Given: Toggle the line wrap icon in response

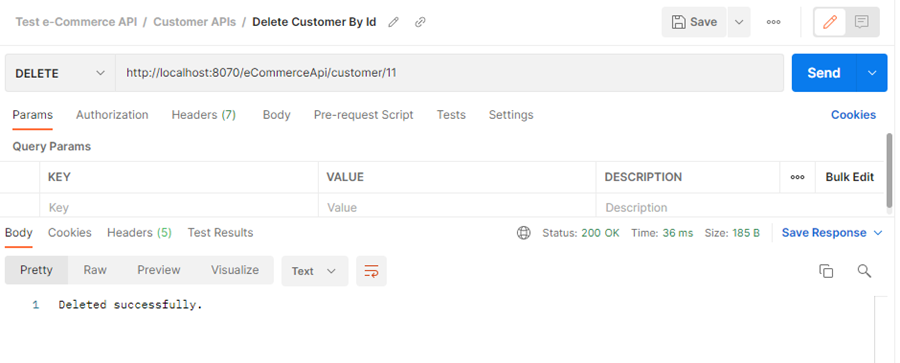Looking at the screenshot, I should click(371, 271).
